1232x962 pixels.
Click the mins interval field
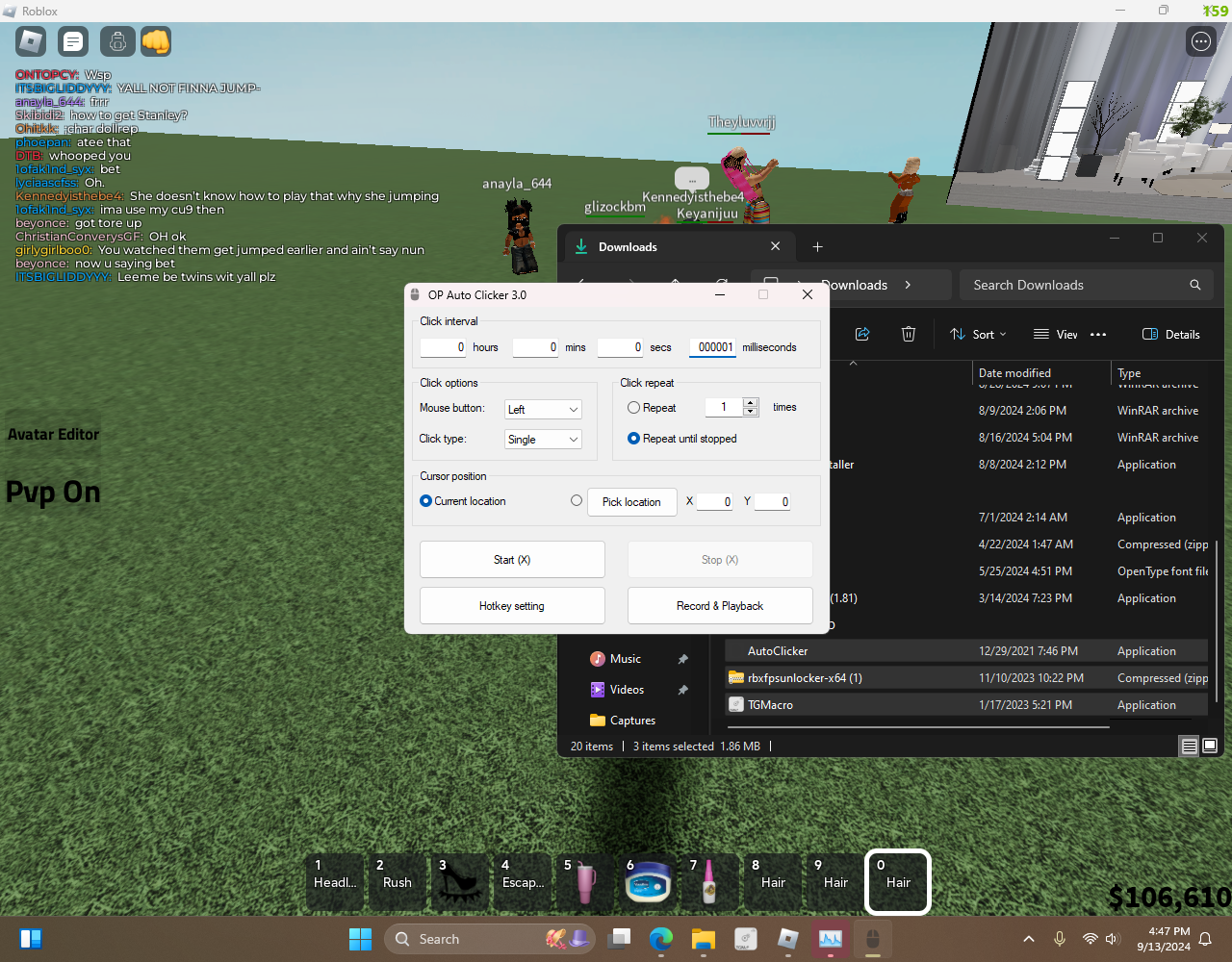(x=535, y=347)
